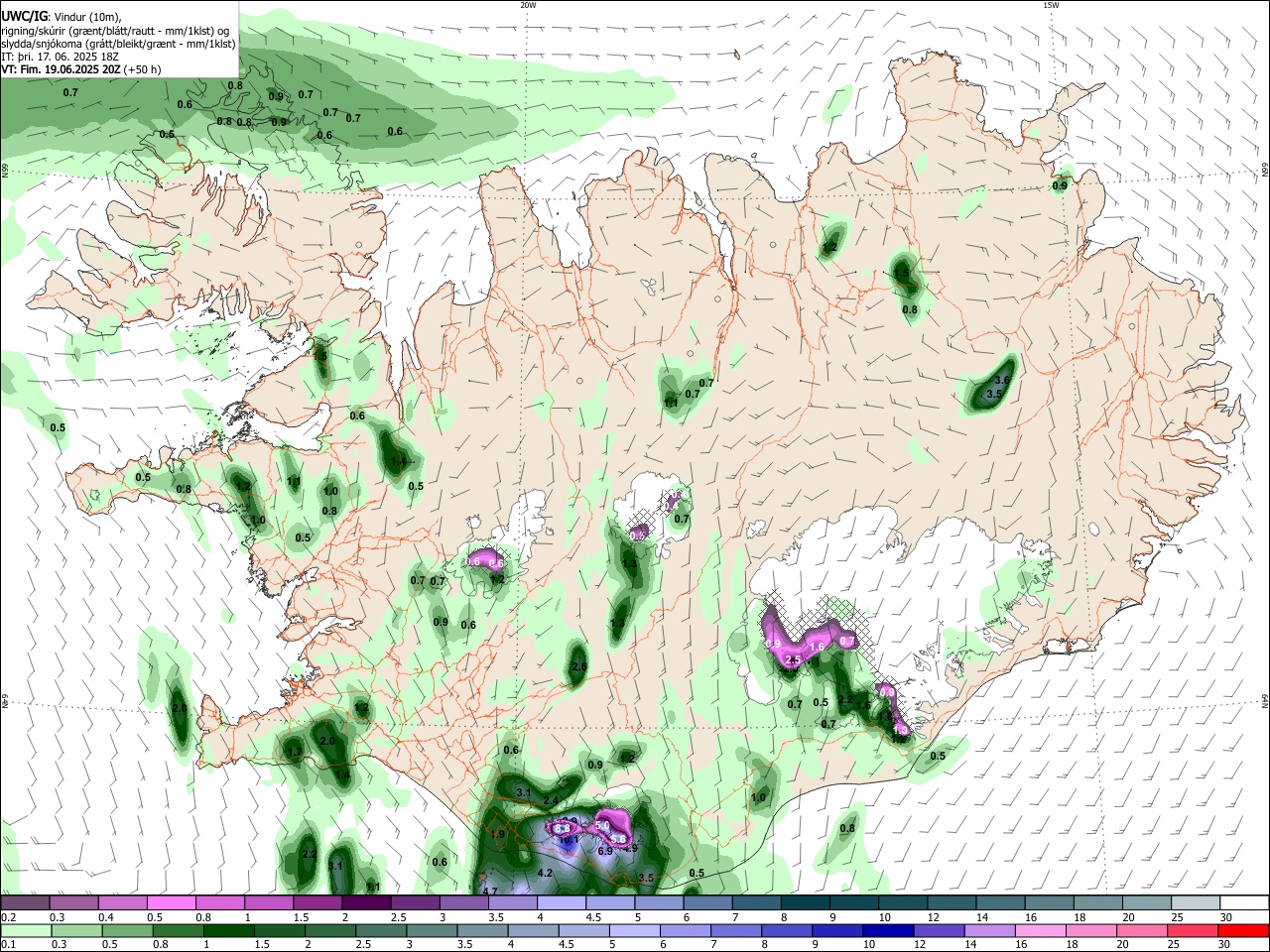Pick the light green swatch above 0.1
This screenshot has height=952, width=1270.
tap(26, 930)
